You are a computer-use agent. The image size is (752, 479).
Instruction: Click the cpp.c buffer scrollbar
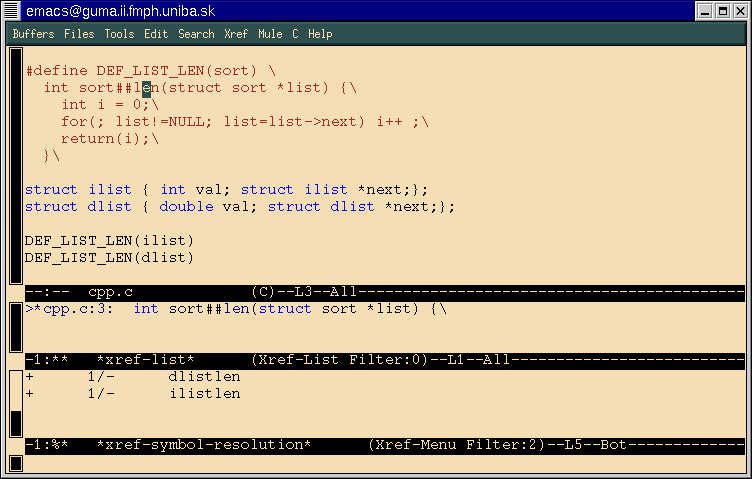coord(16,165)
